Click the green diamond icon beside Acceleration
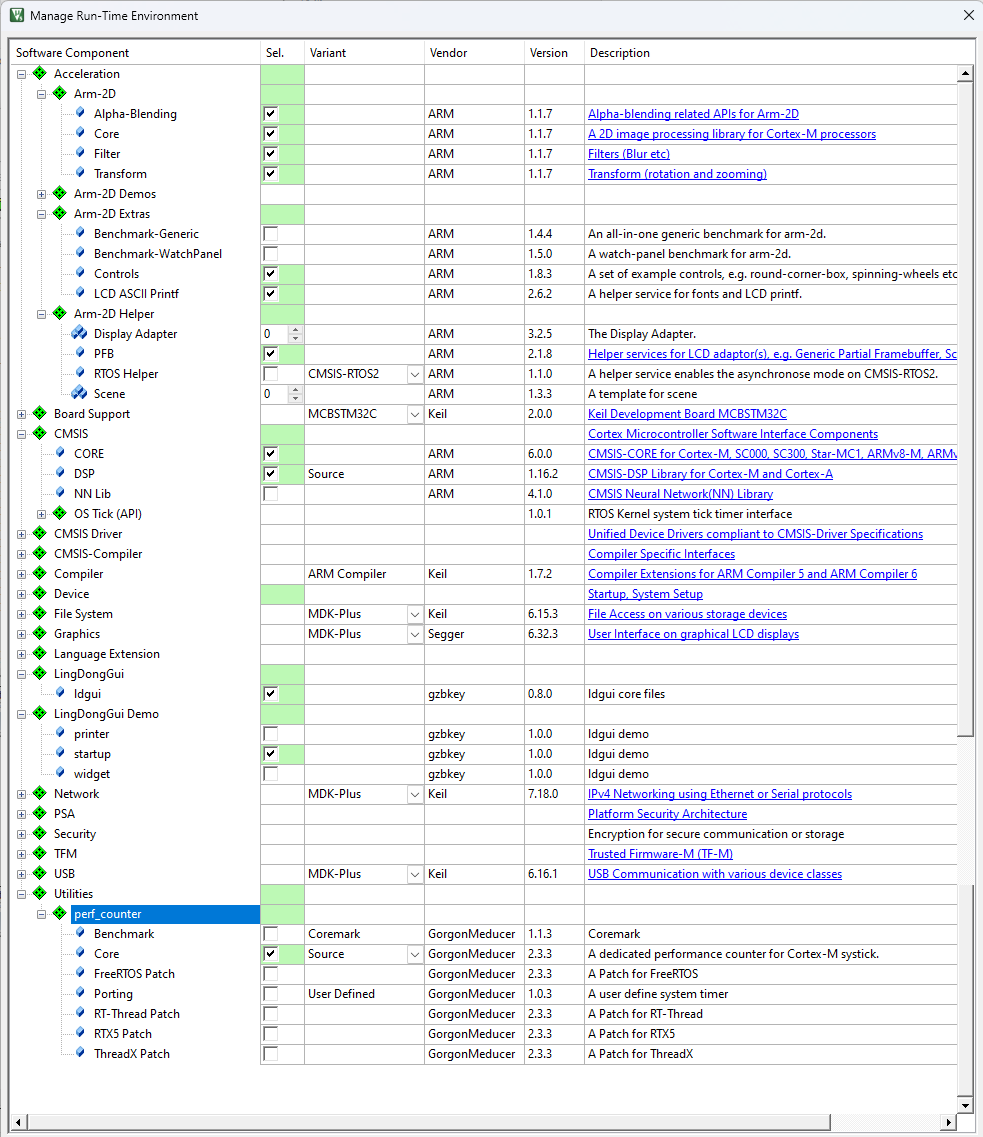This screenshot has width=983, height=1137. (40, 73)
